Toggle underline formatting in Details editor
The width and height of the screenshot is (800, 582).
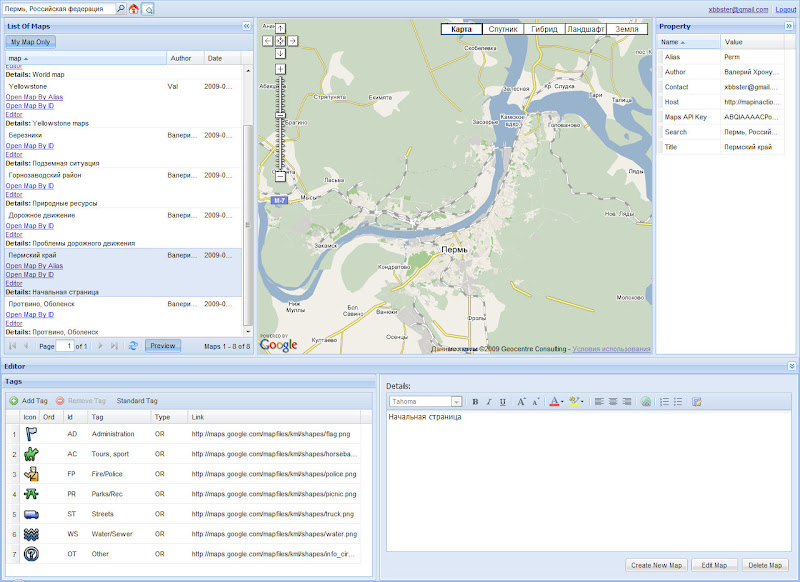503,402
